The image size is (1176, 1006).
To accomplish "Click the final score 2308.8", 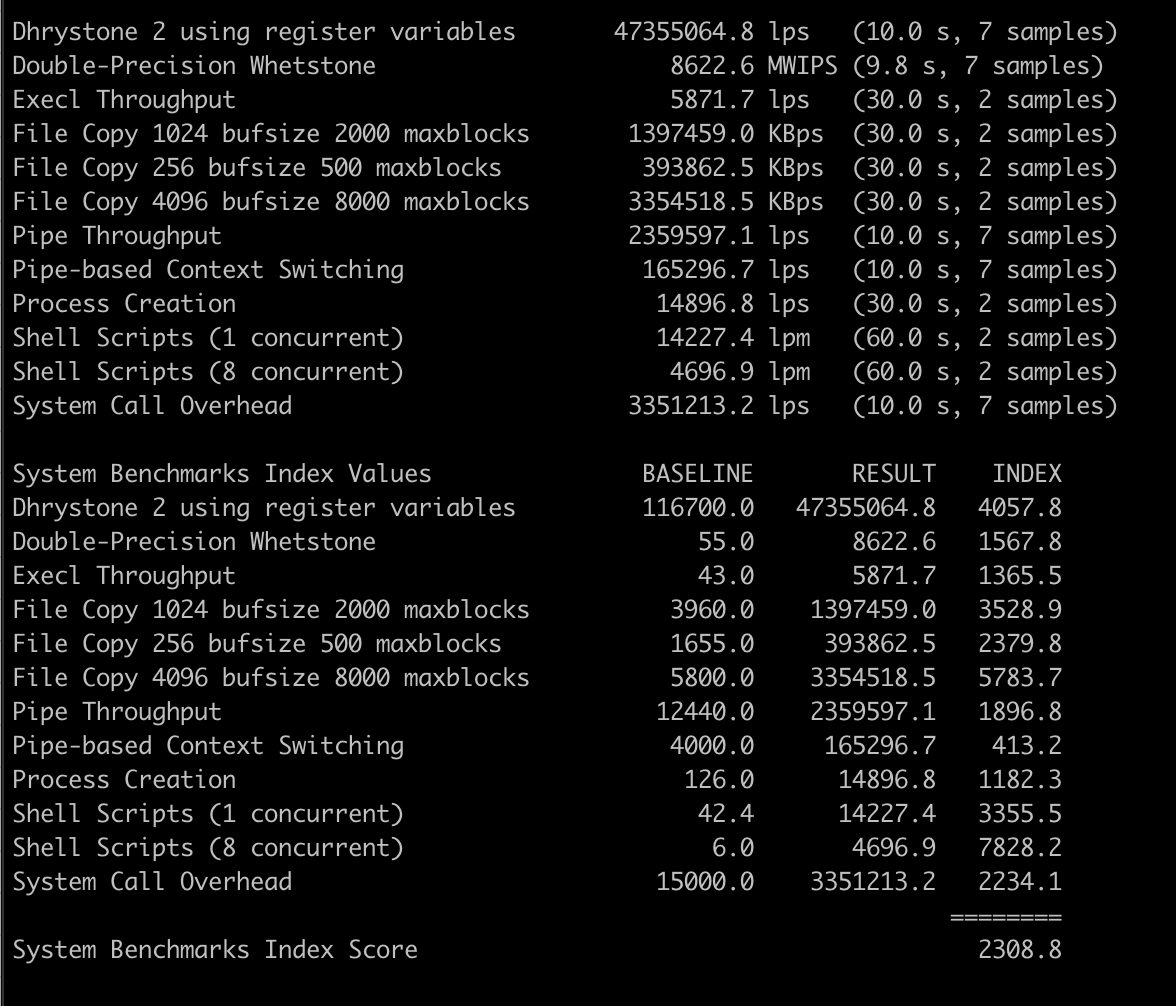I will [1020, 949].
